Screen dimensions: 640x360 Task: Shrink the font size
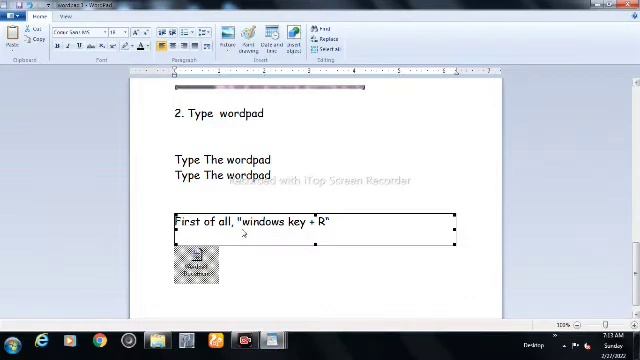146,32
